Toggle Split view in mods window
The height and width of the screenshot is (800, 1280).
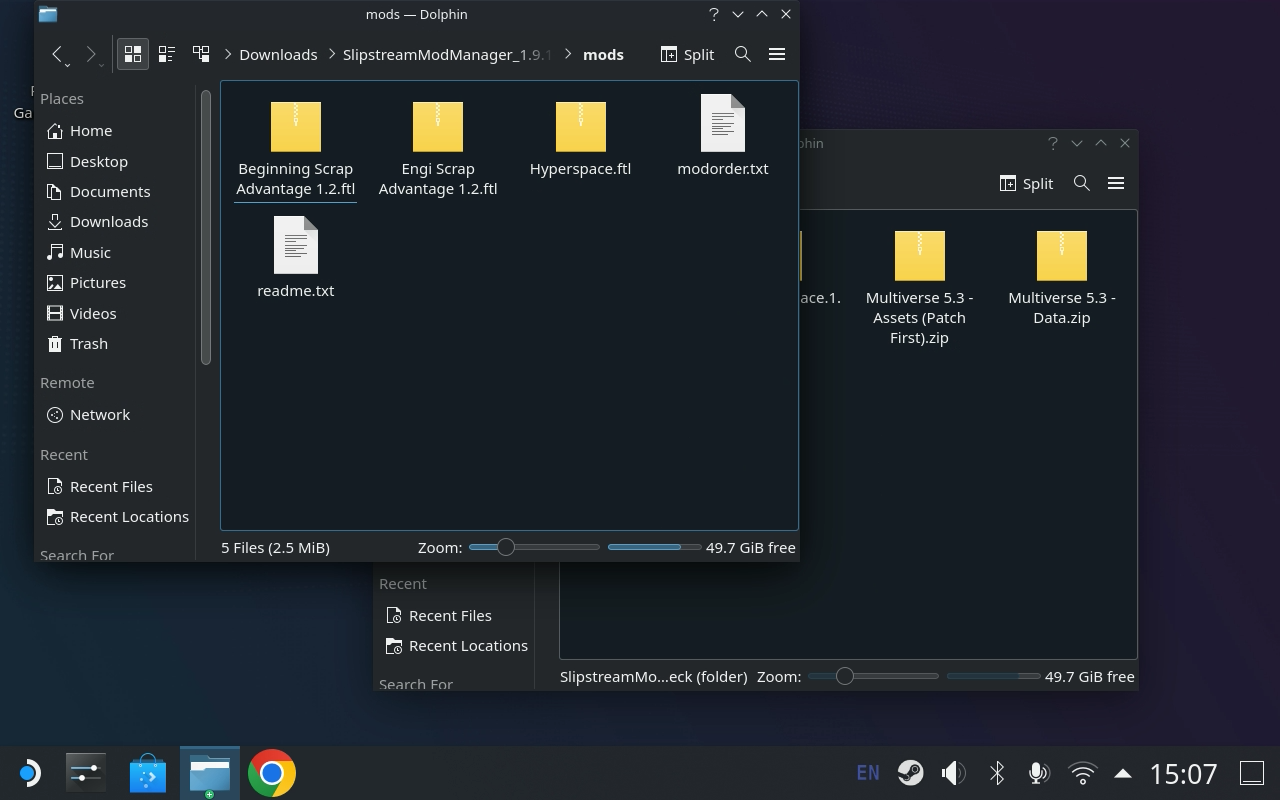(x=687, y=54)
